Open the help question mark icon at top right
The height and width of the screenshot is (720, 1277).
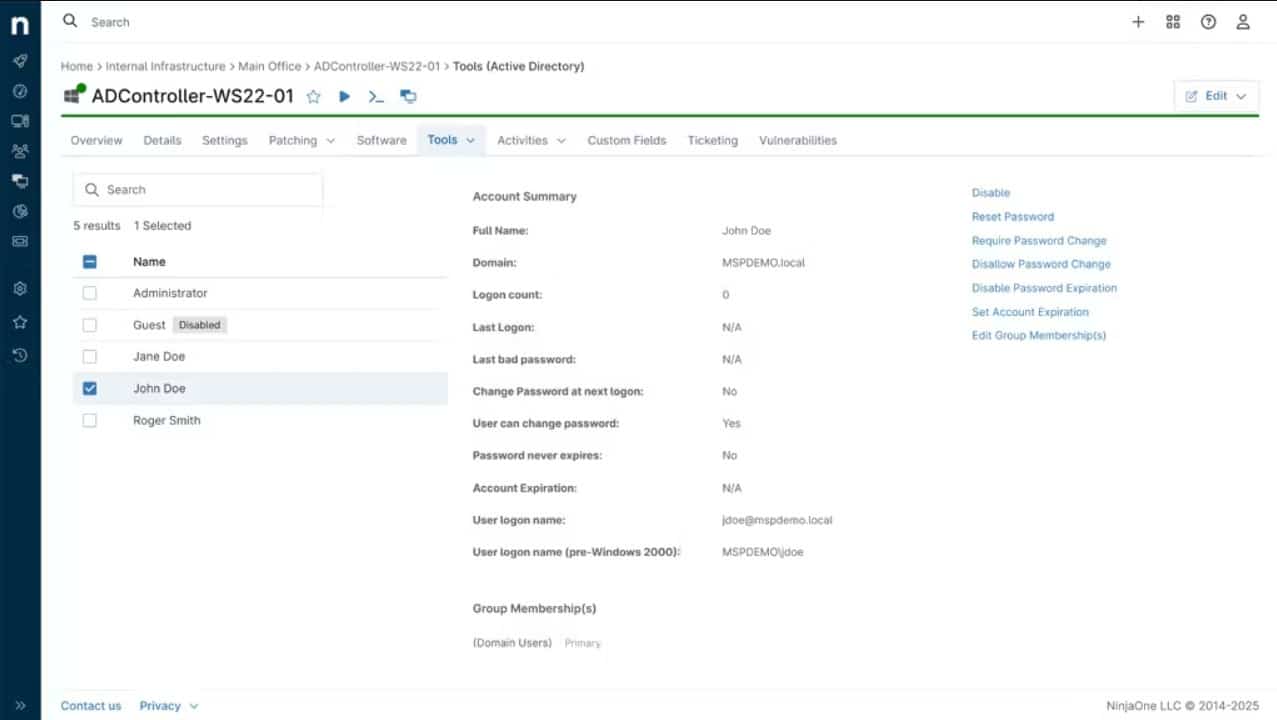(1208, 21)
